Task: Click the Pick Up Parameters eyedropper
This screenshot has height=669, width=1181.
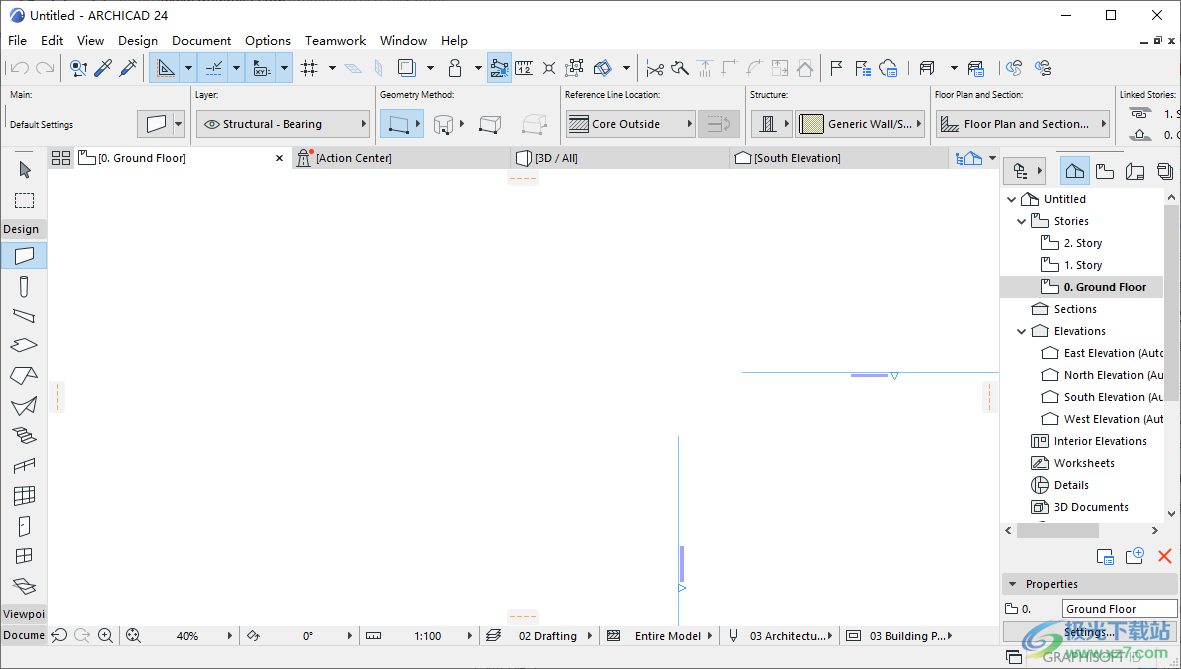Action: tap(103, 69)
